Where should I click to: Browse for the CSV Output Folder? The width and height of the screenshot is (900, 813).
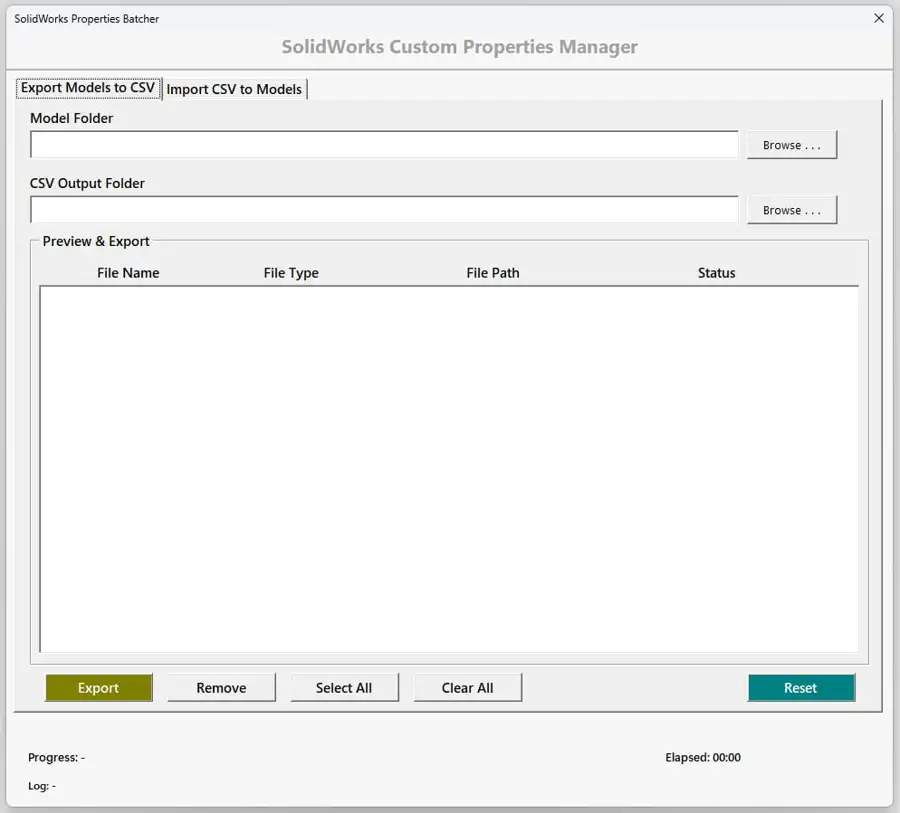click(x=791, y=209)
